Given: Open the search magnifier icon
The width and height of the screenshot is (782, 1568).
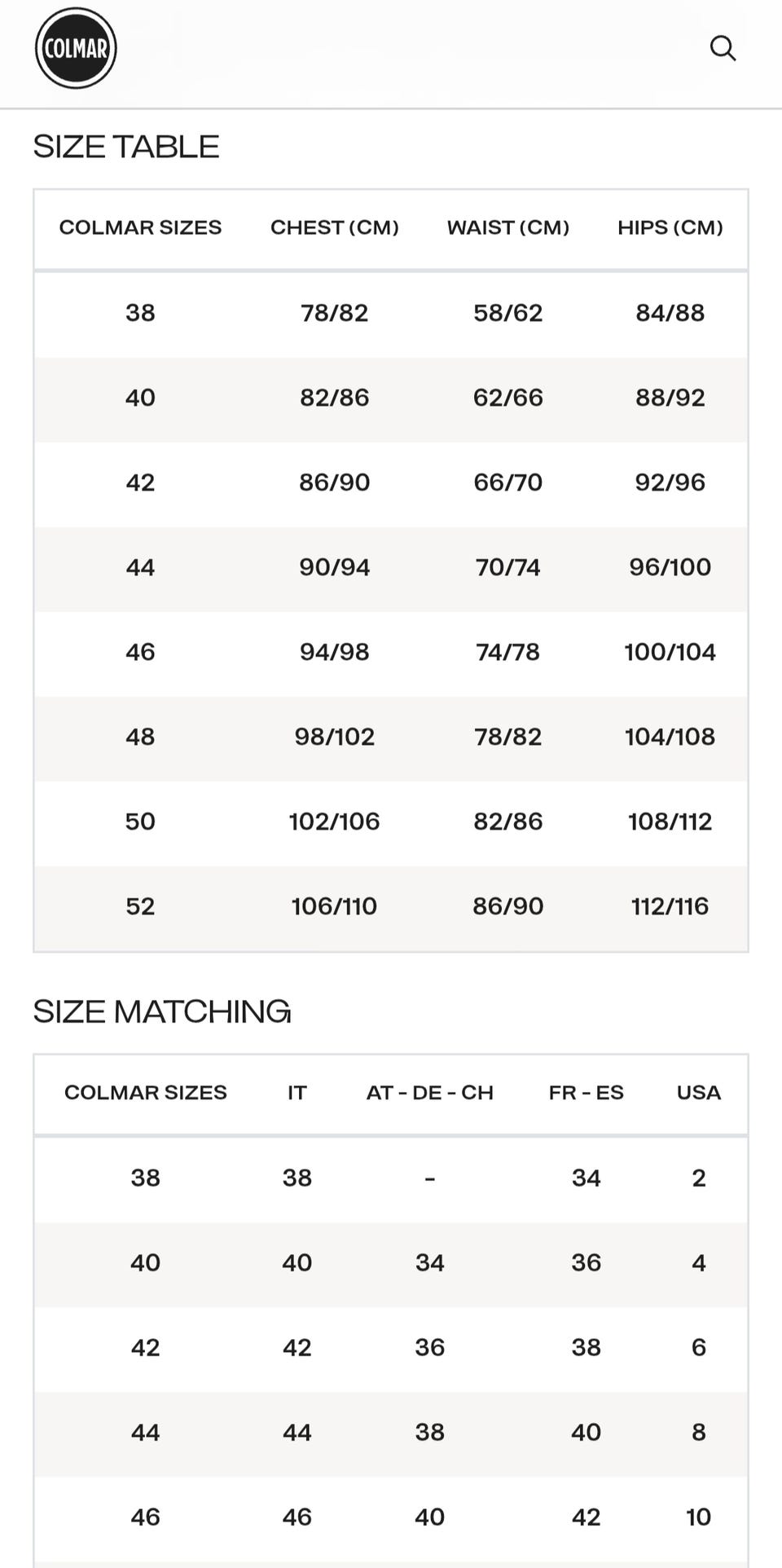Looking at the screenshot, I should pos(723,48).
